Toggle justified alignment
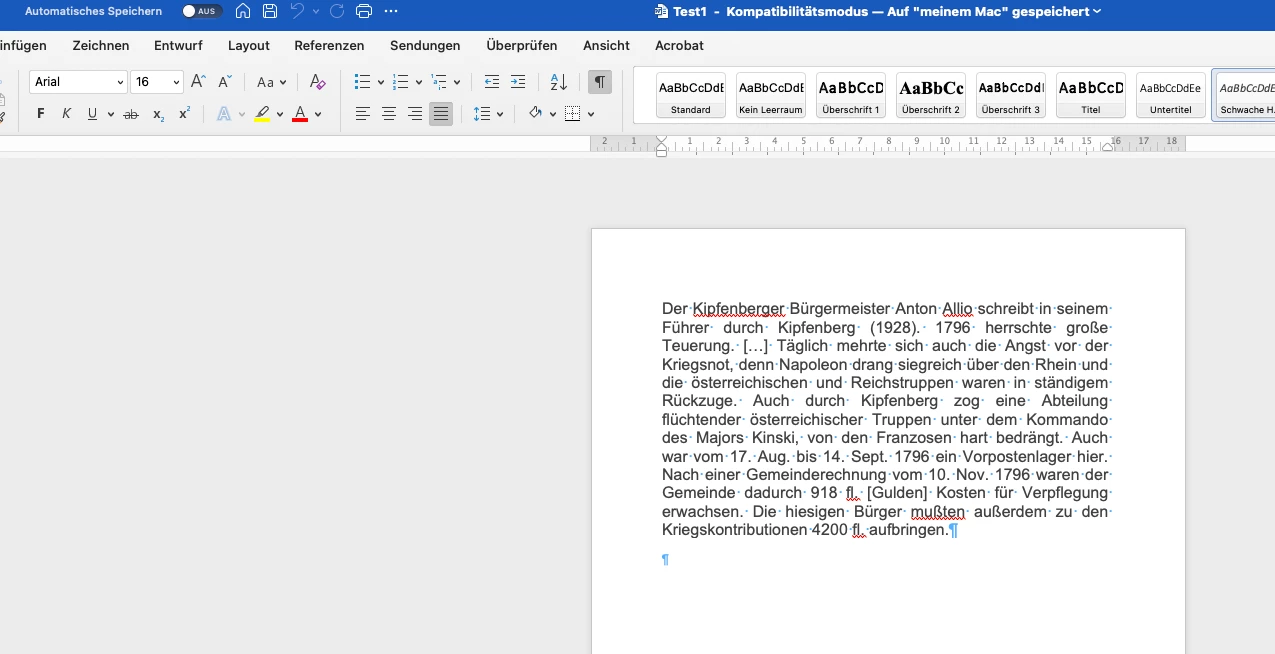The height and width of the screenshot is (654, 1275). (x=441, y=114)
